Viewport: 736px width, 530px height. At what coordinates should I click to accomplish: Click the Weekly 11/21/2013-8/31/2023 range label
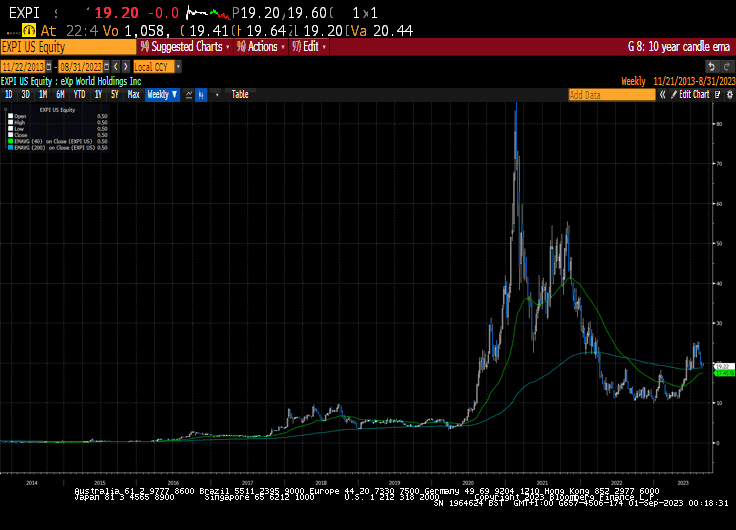tap(678, 81)
